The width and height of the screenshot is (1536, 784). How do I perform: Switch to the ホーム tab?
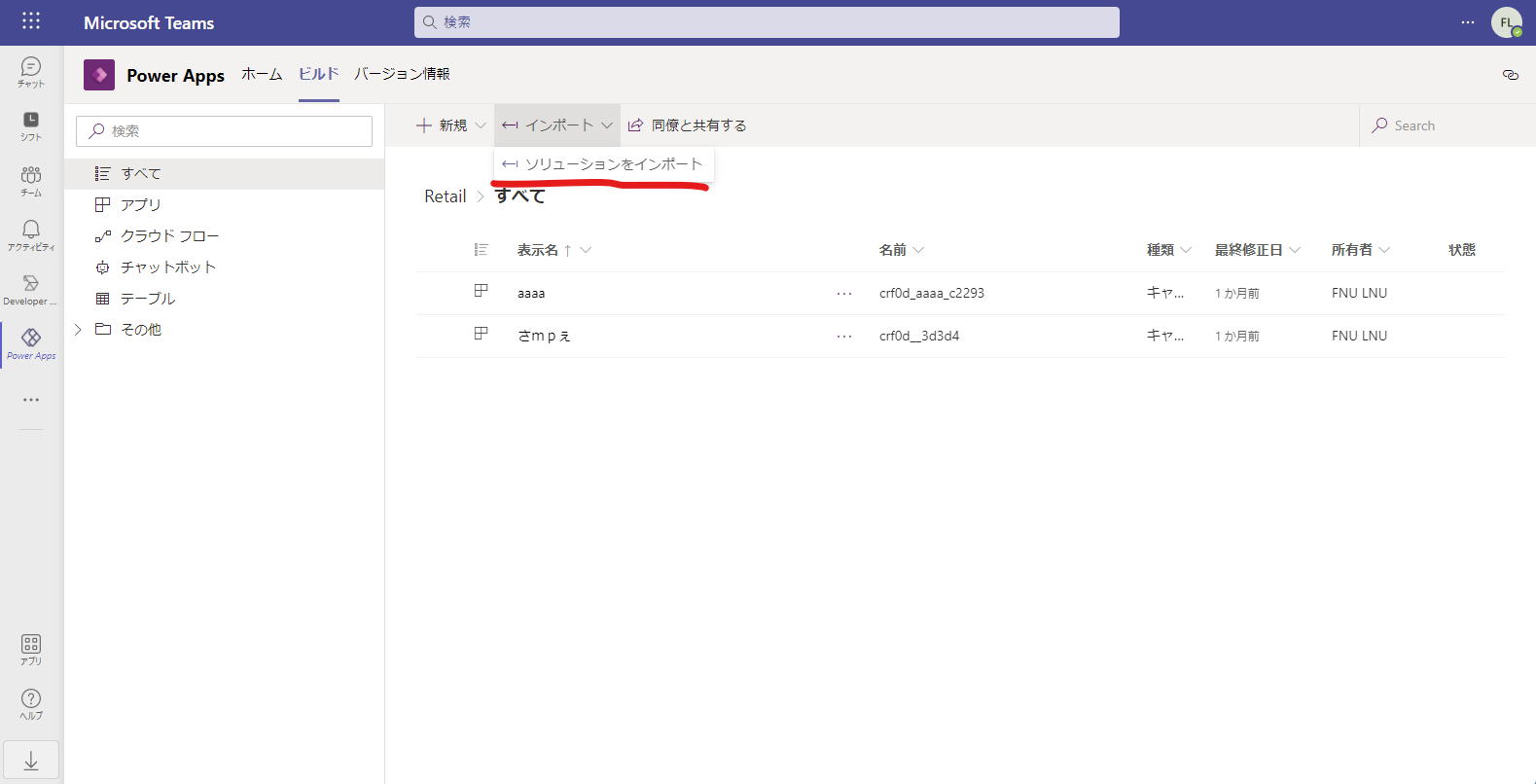pyautogui.click(x=262, y=74)
